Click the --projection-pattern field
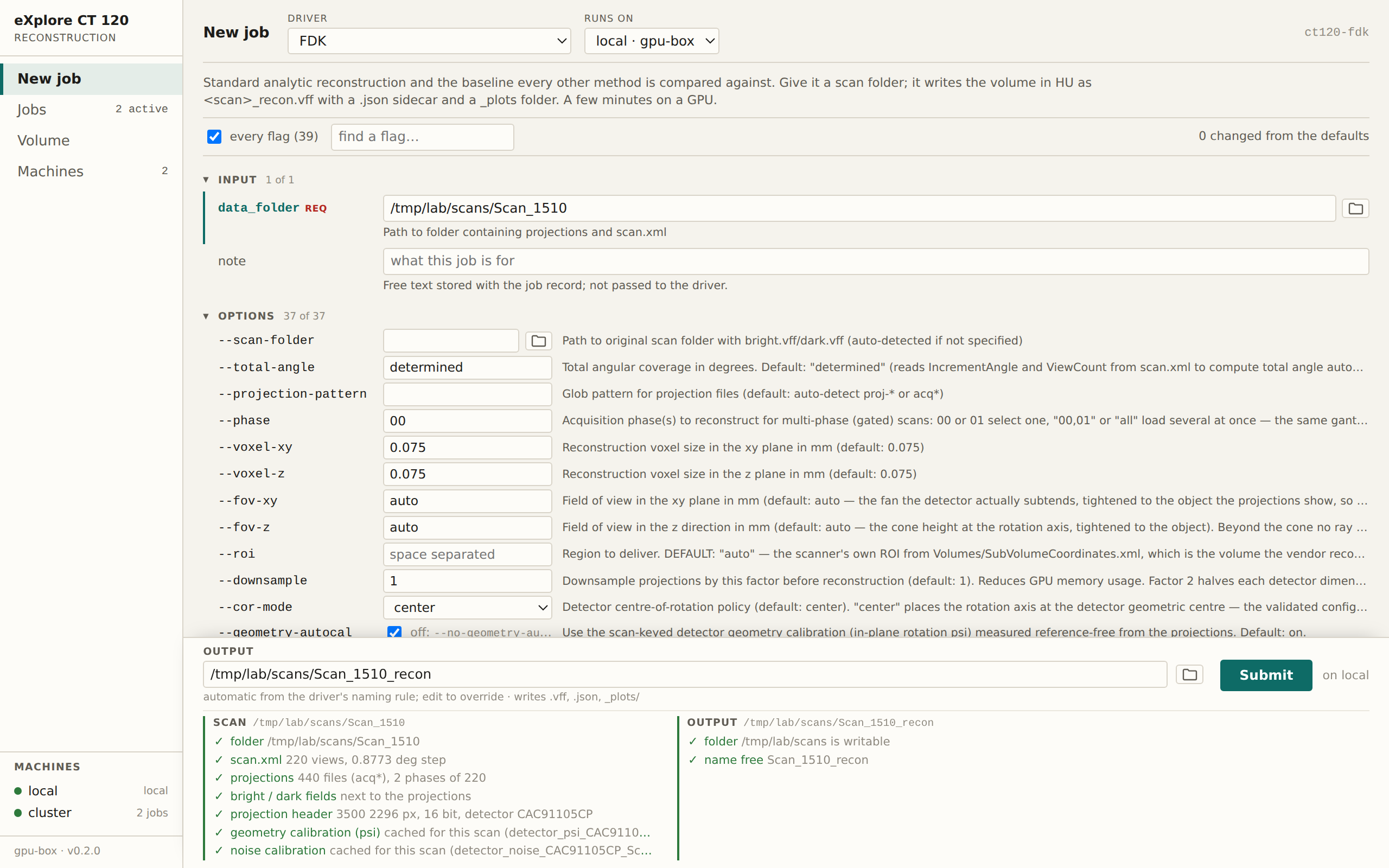 point(467,394)
